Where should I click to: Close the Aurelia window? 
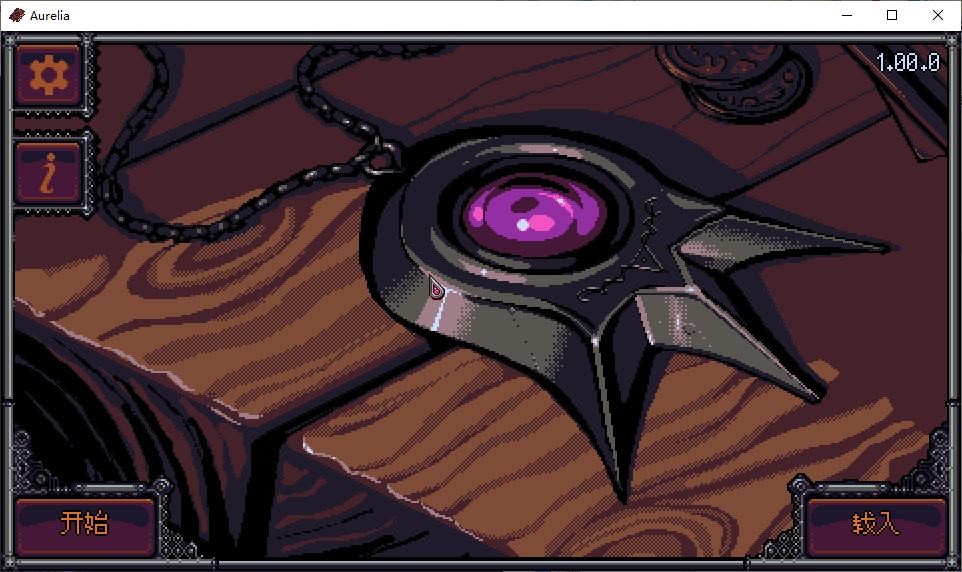(937, 15)
